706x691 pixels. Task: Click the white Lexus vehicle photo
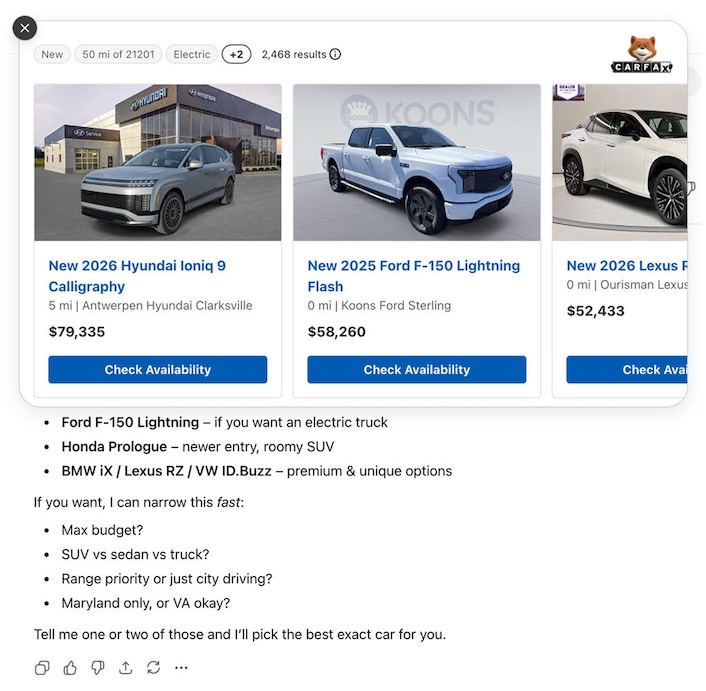(x=625, y=162)
